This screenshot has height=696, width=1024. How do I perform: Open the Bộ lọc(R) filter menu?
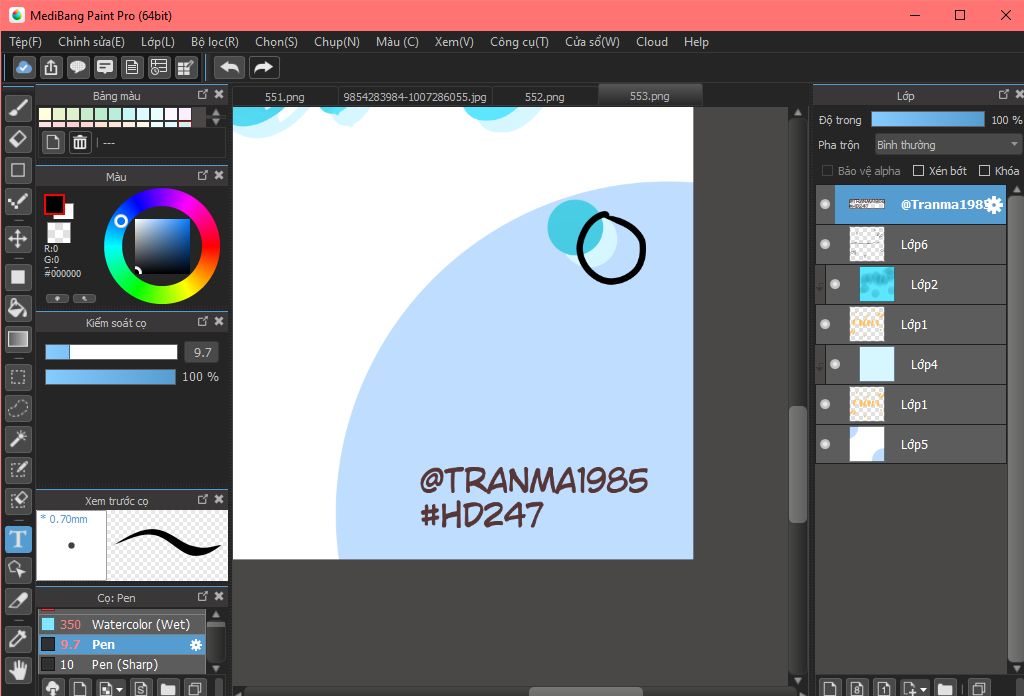[215, 42]
